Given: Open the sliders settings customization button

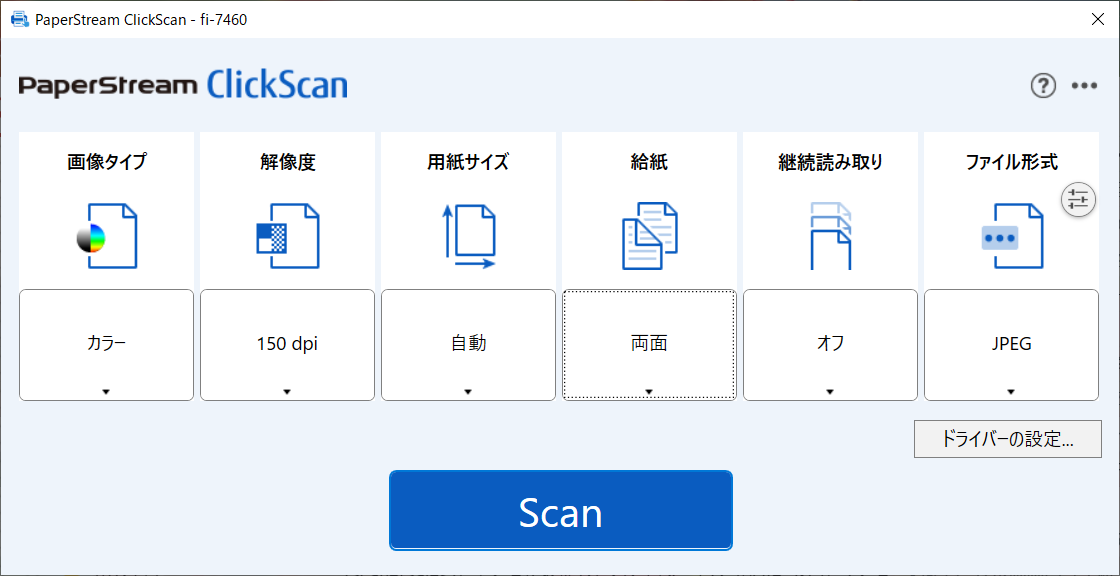Looking at the screenshot, I should (1078, 199).
